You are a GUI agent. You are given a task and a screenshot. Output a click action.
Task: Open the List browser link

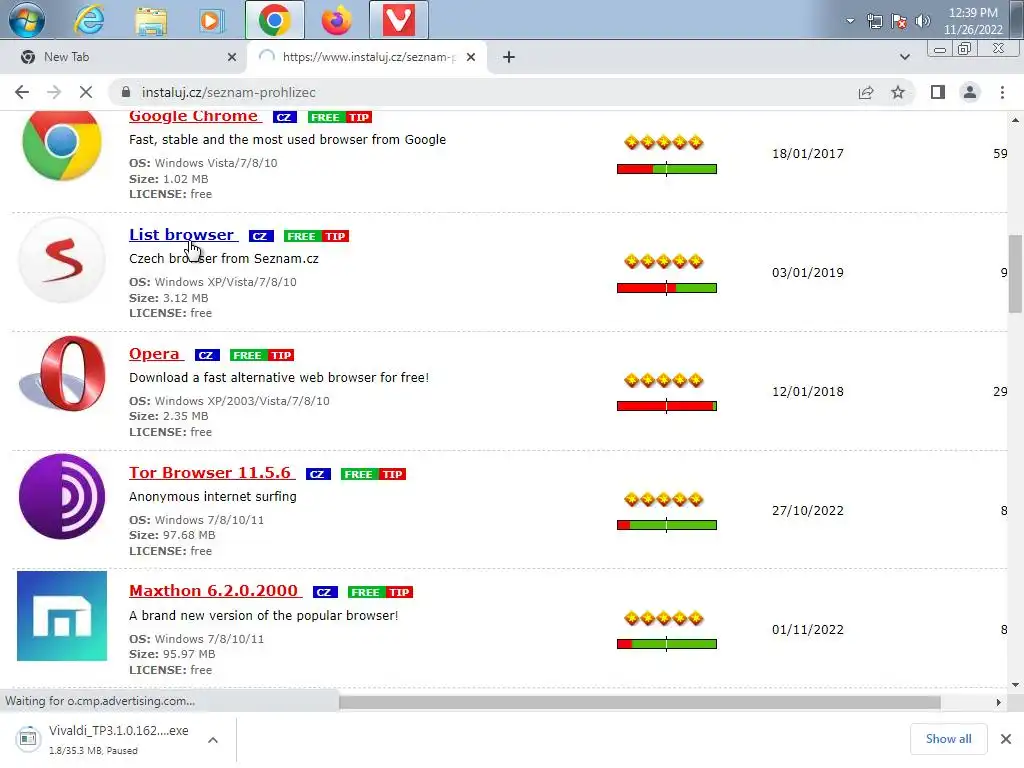click(x=183, y=234)
